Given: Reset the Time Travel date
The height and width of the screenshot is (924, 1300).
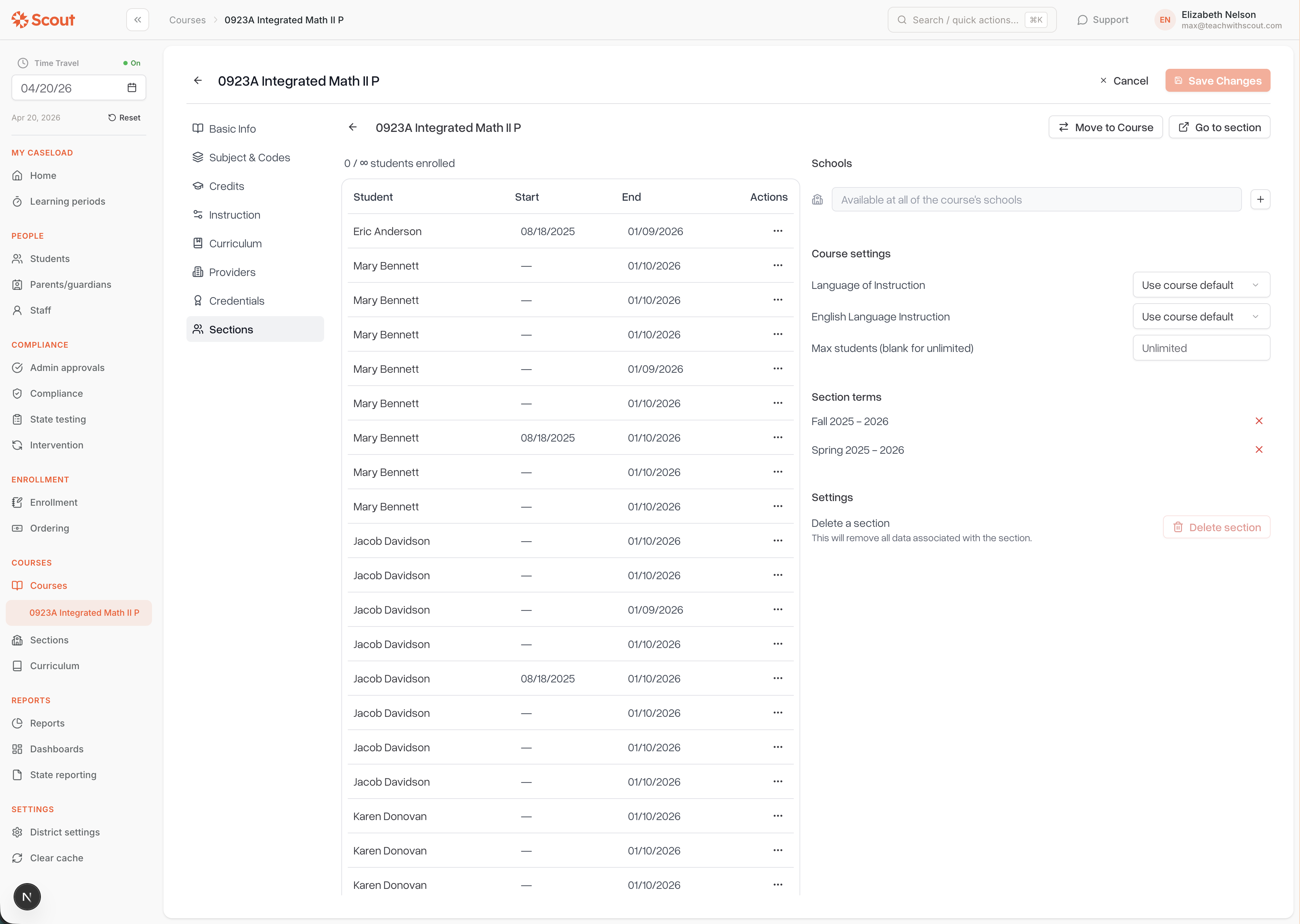Looking at the screenshot, I should tap(124, 118).
